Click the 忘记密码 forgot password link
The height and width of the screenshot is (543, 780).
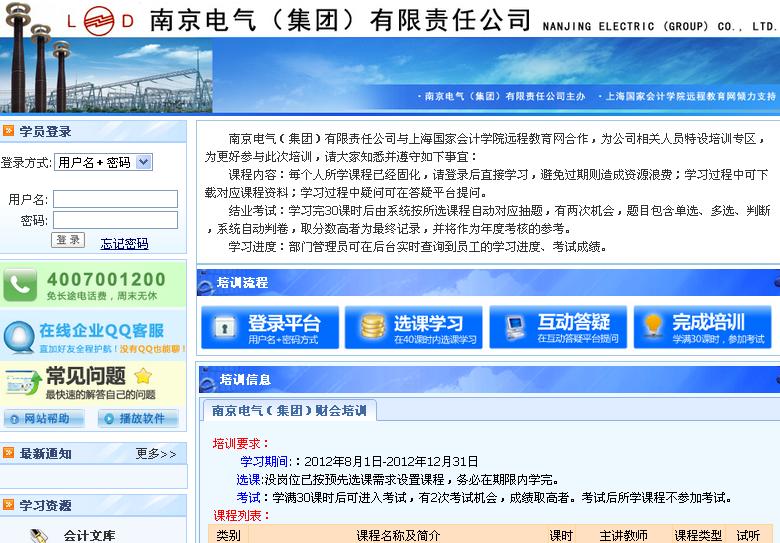pyautogui.click(x=124, y=243)
